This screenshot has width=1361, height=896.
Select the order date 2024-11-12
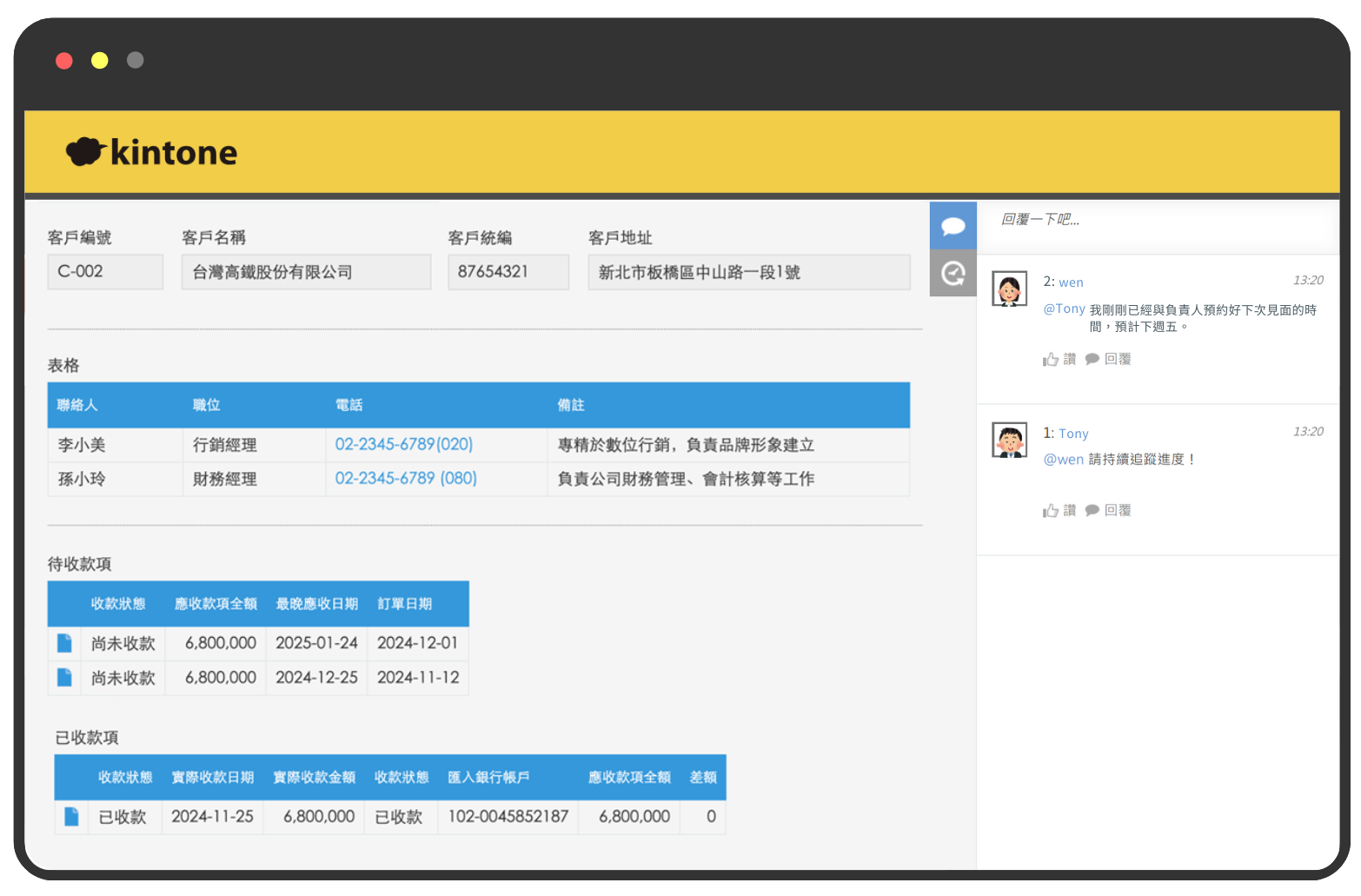click(x=418, y=677)
